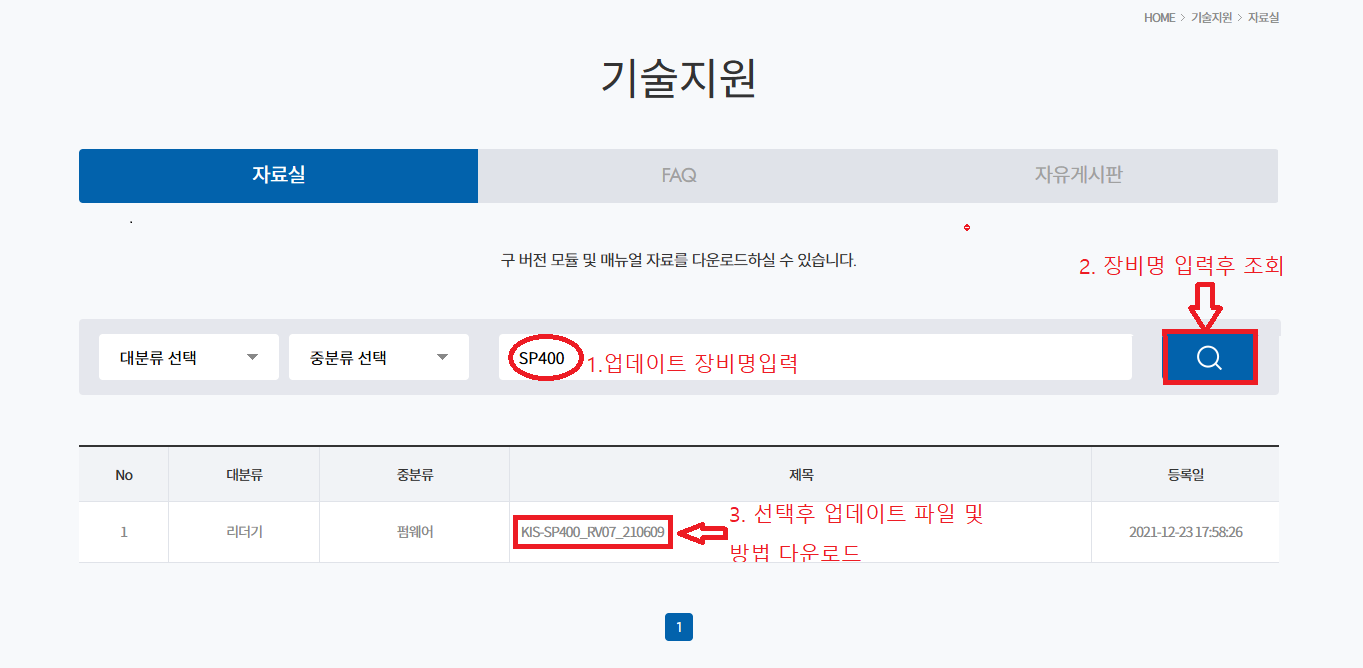Open the KIS-SP400_RV07_210609 firmware post
1363x668 pixels.
(592, 532)
